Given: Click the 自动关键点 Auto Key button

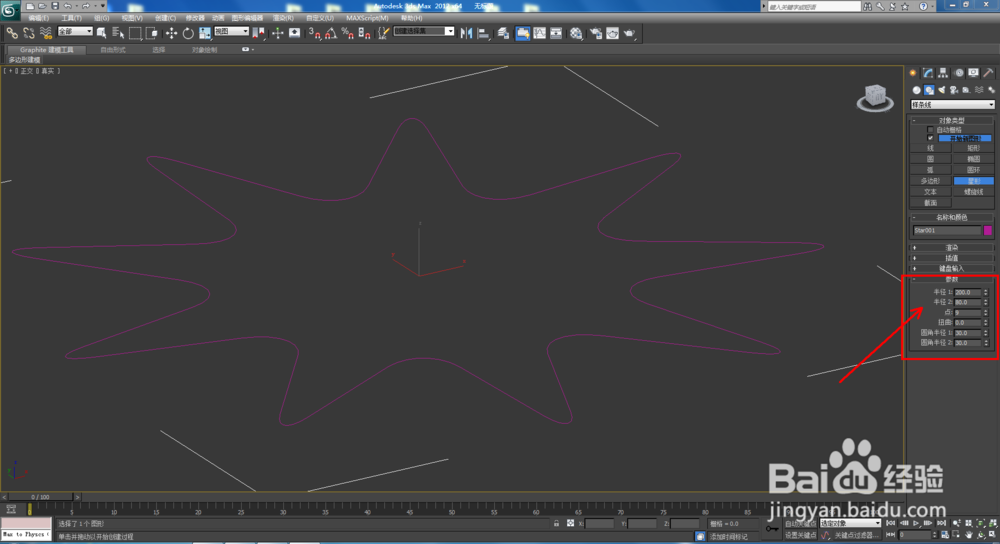Looking at the screenshot, I should click(800, 524).
